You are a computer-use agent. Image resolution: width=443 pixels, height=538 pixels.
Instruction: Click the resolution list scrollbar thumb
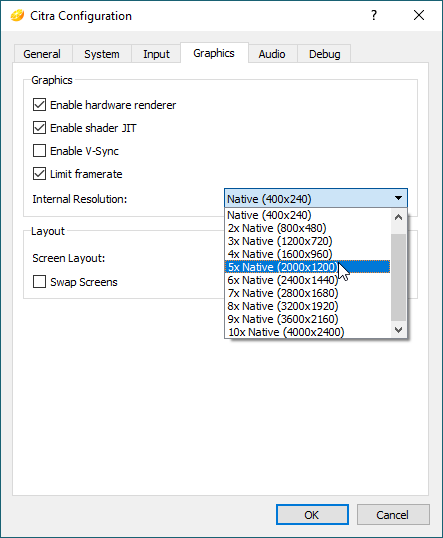[x=398, y=277]
